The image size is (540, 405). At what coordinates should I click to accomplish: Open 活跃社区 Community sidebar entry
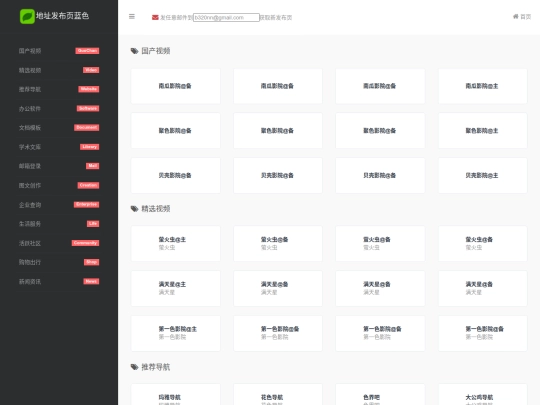click(59, 243)
